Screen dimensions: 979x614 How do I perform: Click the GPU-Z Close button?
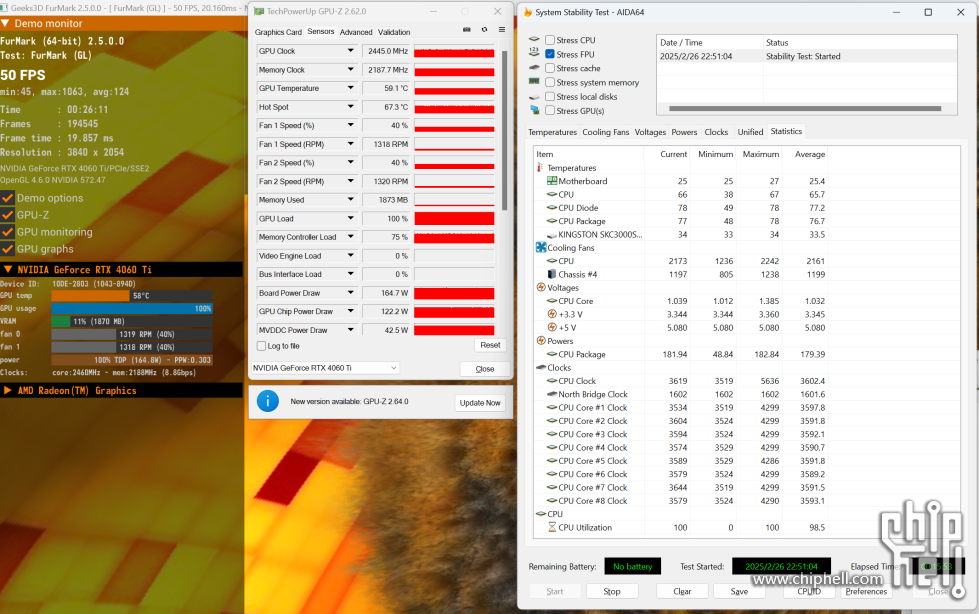[x=485, y=369]
